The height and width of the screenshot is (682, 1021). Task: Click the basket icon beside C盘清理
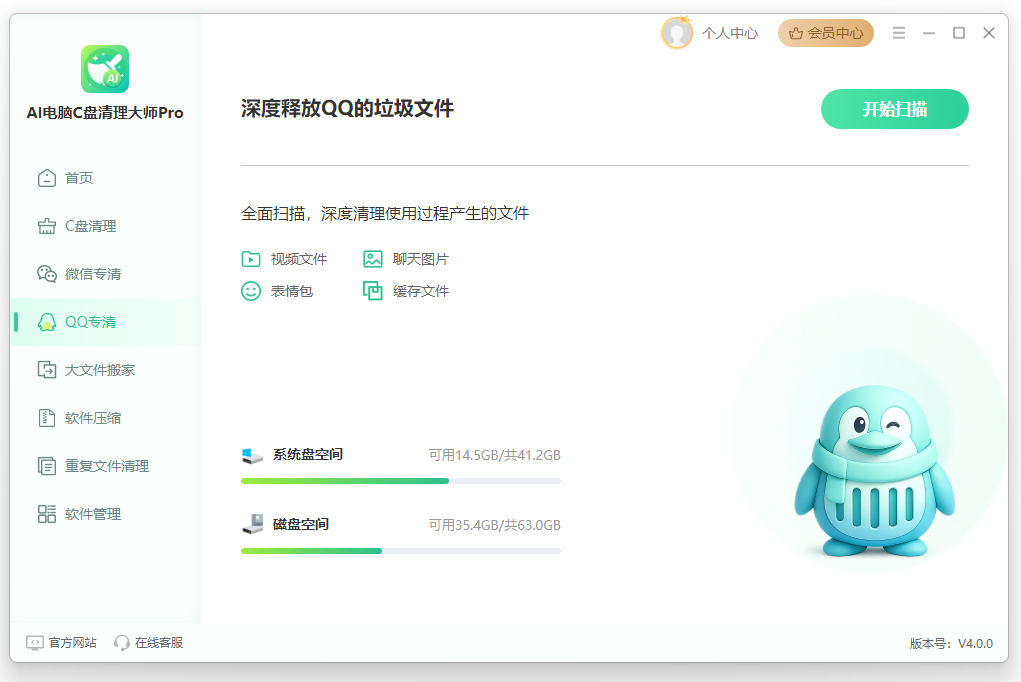[47, 226]
